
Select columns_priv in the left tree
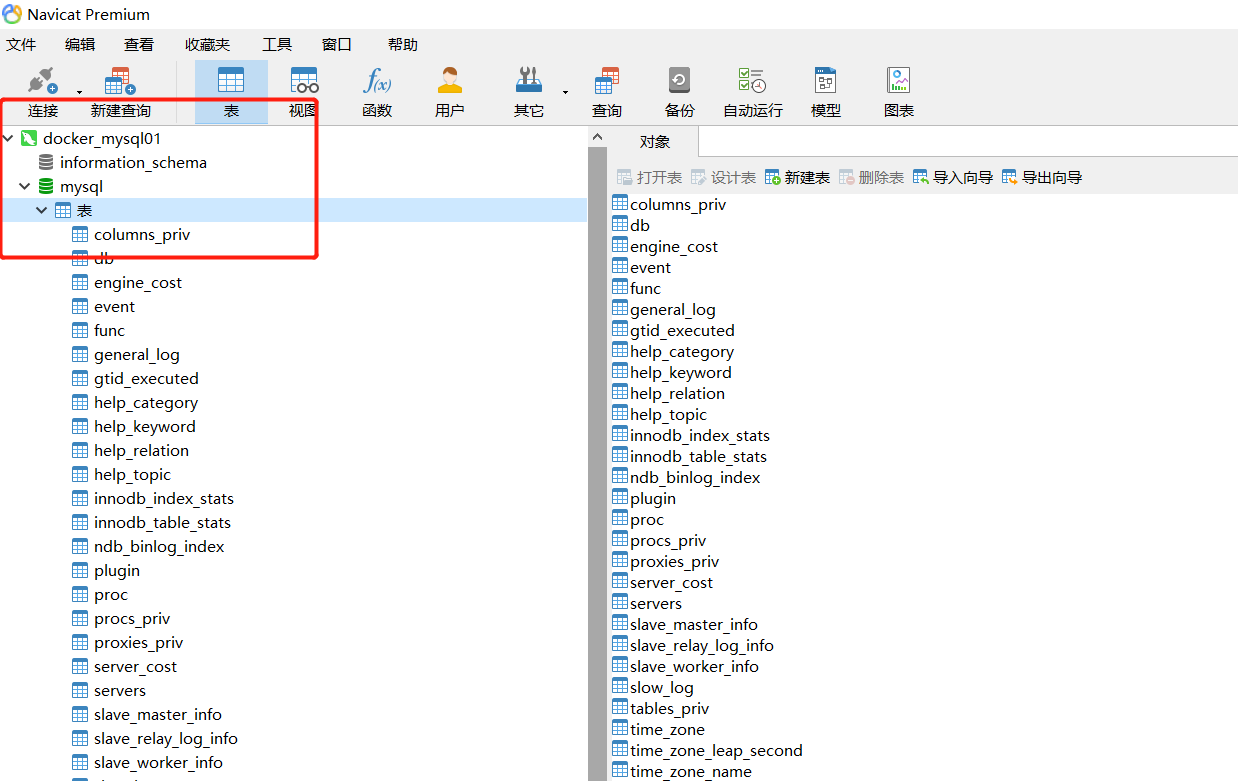(141, 234)
